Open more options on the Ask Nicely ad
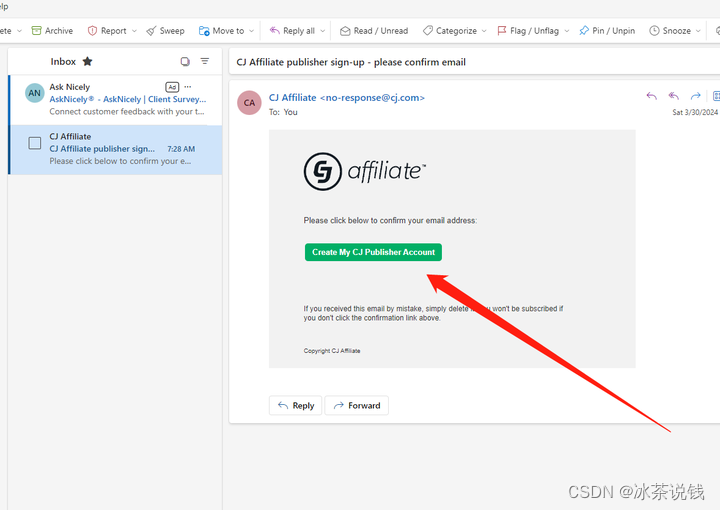The height and width of the screenshot is (510, 720). [x=188, y=87]
